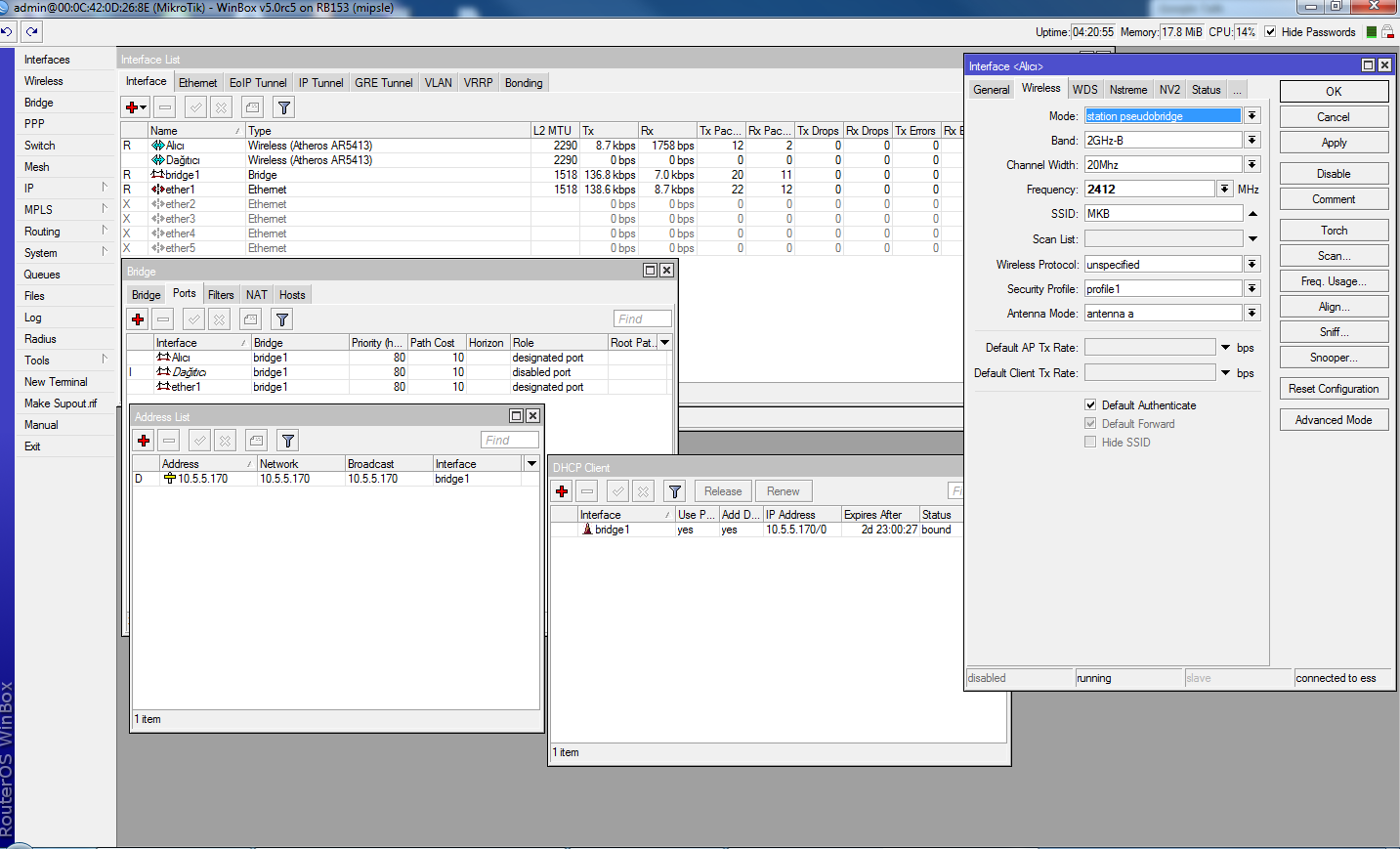
Task: Open New Terminal from sidebar
Action: pyautogui.click(x=56, y=382)
